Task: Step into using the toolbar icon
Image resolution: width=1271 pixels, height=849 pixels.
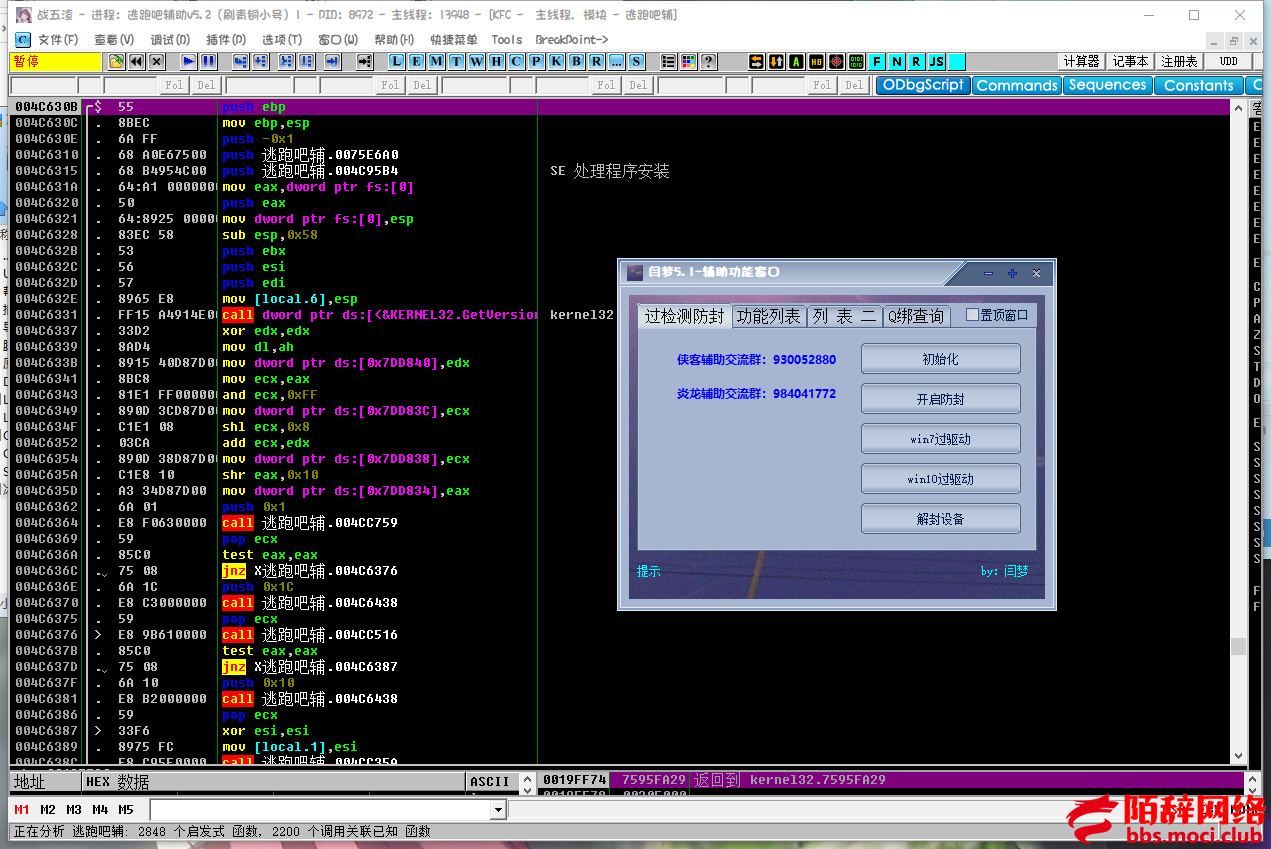Action: click(x=240, y=61)
